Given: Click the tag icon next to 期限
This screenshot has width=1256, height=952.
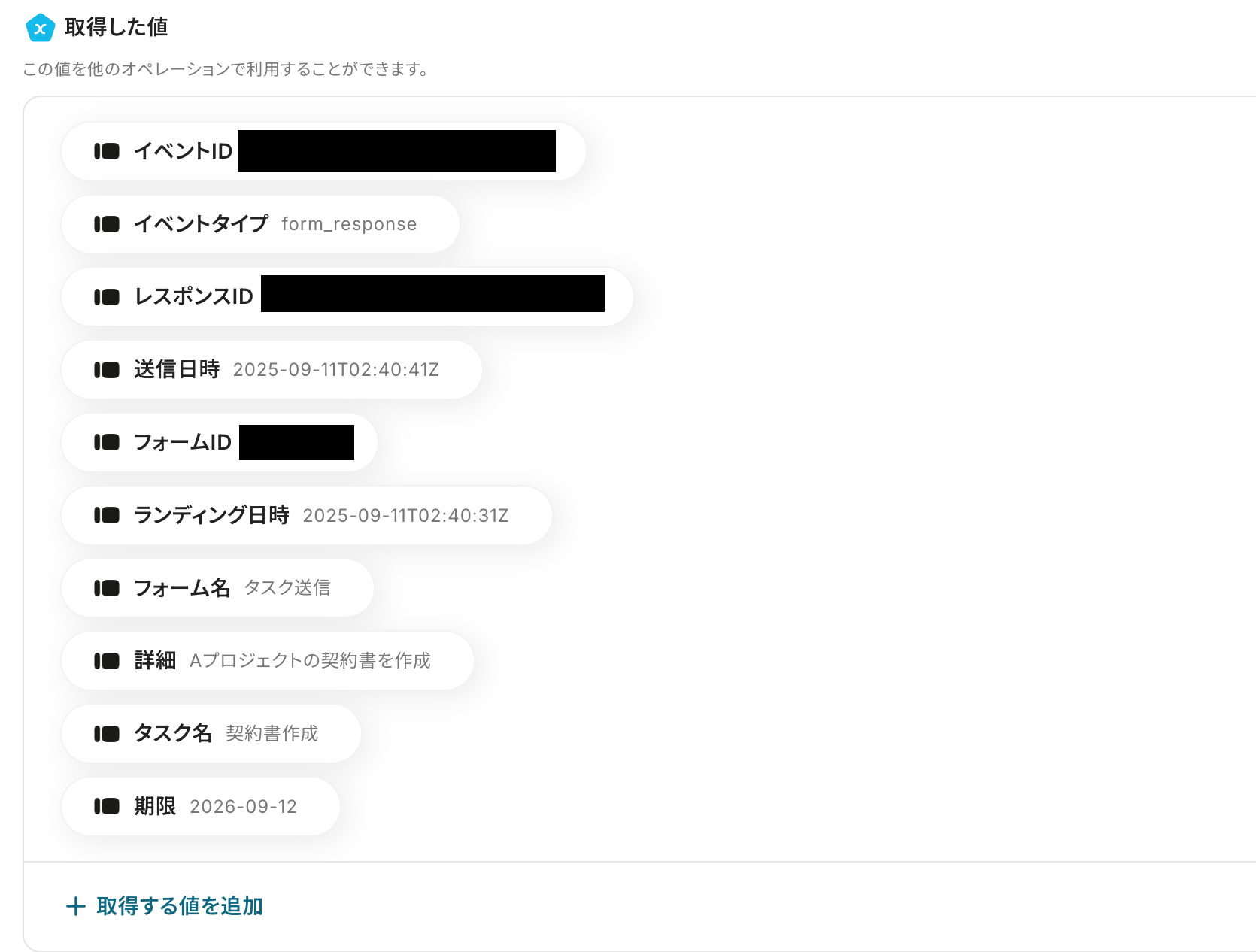Looking at the screenshot, I should coord(107,806).
